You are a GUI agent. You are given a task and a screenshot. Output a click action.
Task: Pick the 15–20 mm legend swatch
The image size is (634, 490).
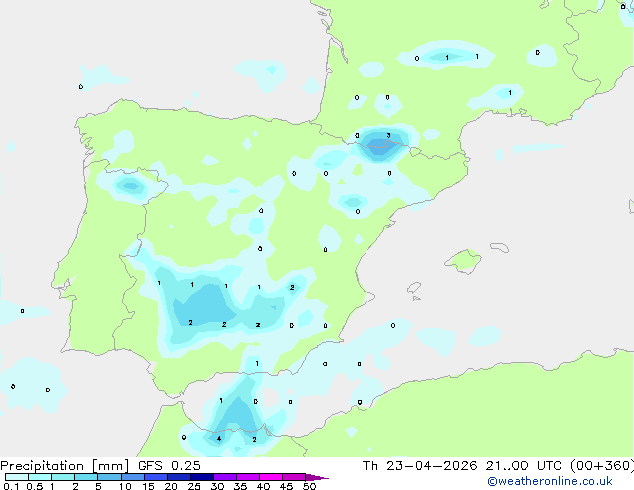[x=156, y=477]
